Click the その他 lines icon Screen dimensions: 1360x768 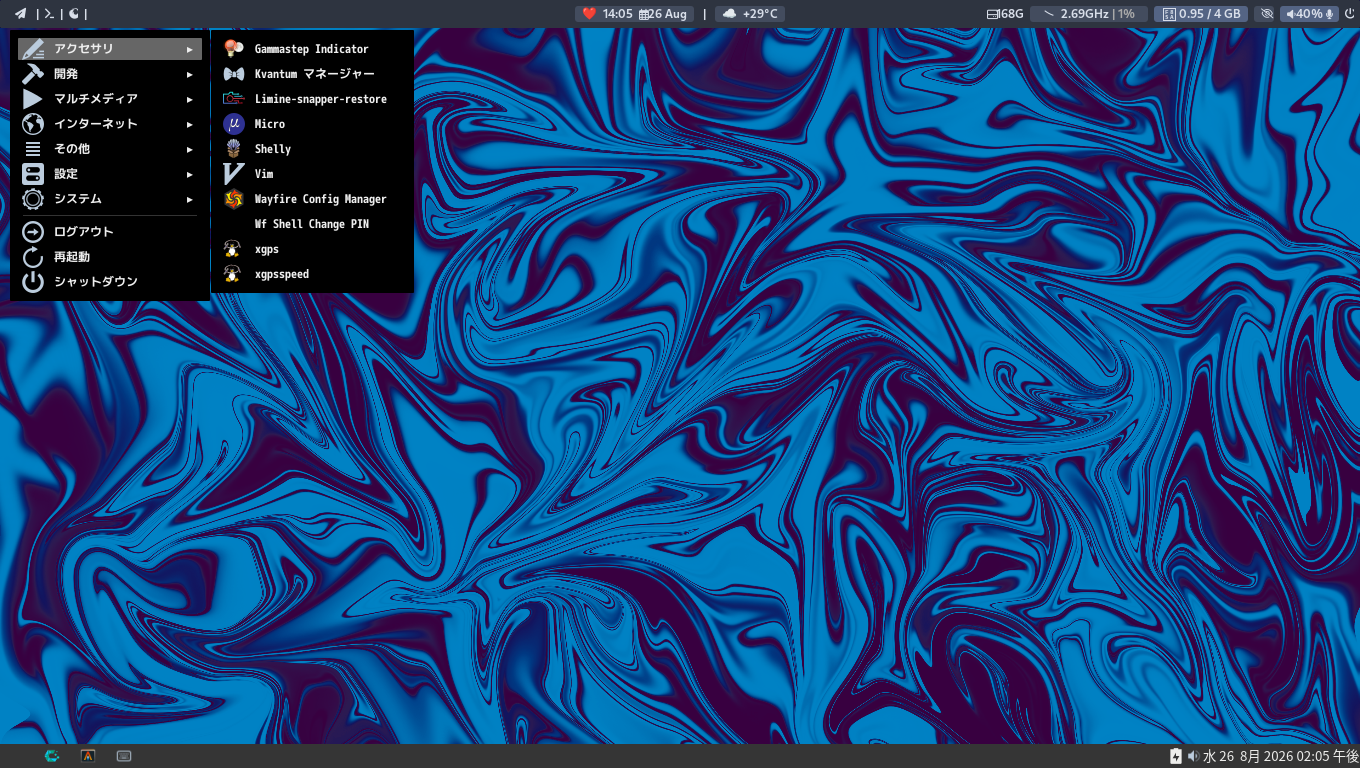point(33,149)
